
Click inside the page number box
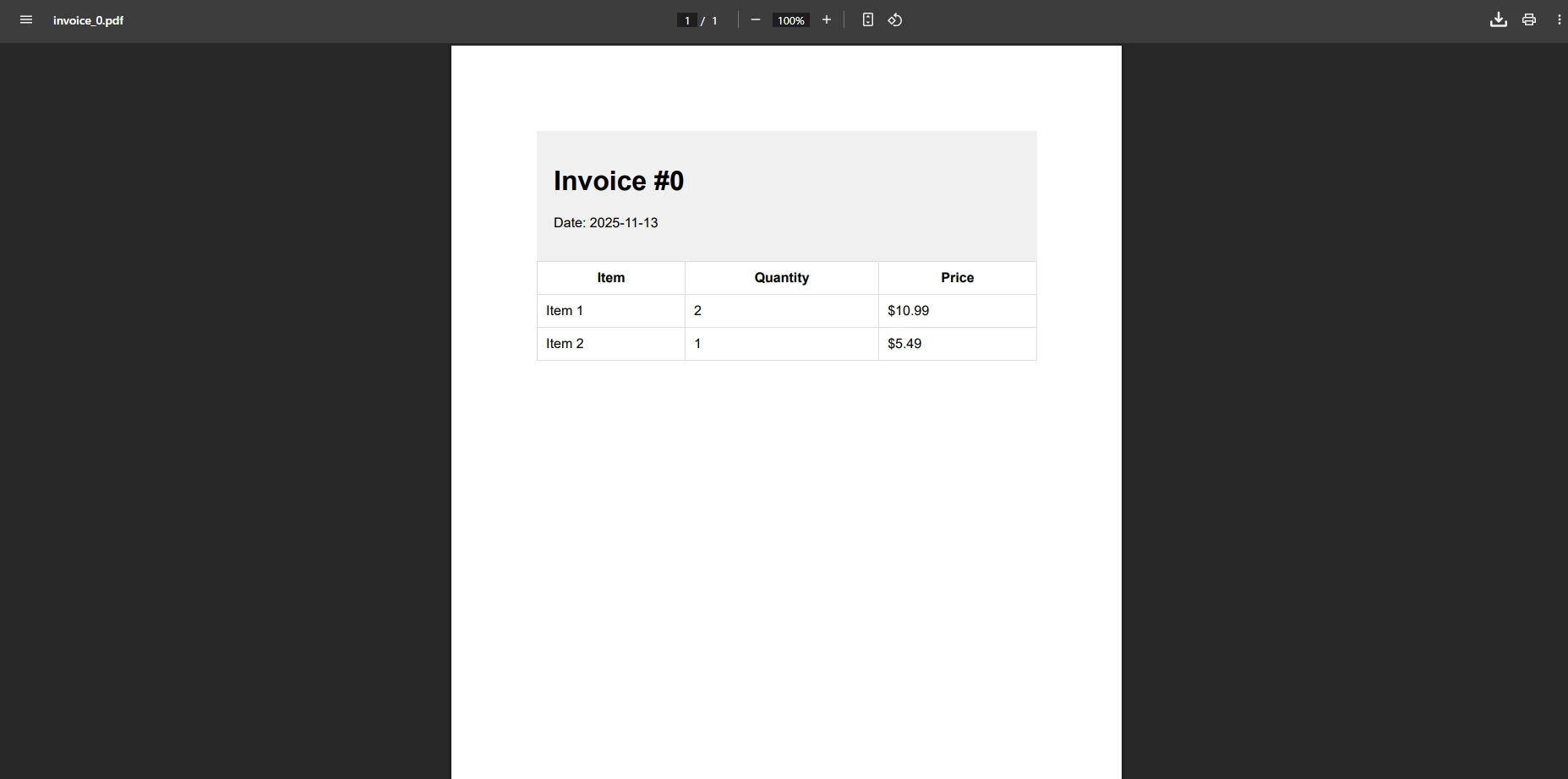686,20
